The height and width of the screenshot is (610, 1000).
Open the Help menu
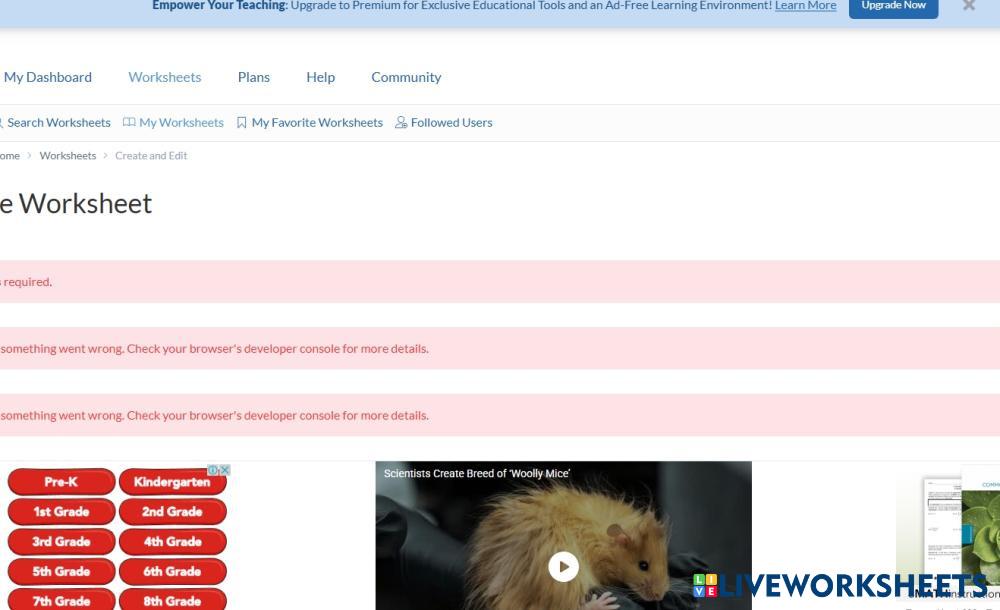coord(321,77)
